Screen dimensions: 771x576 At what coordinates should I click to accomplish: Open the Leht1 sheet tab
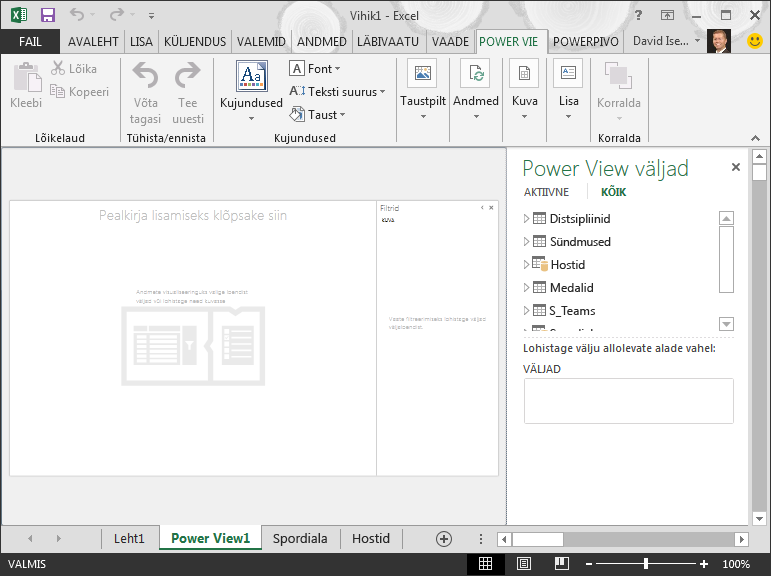(129, 539)
